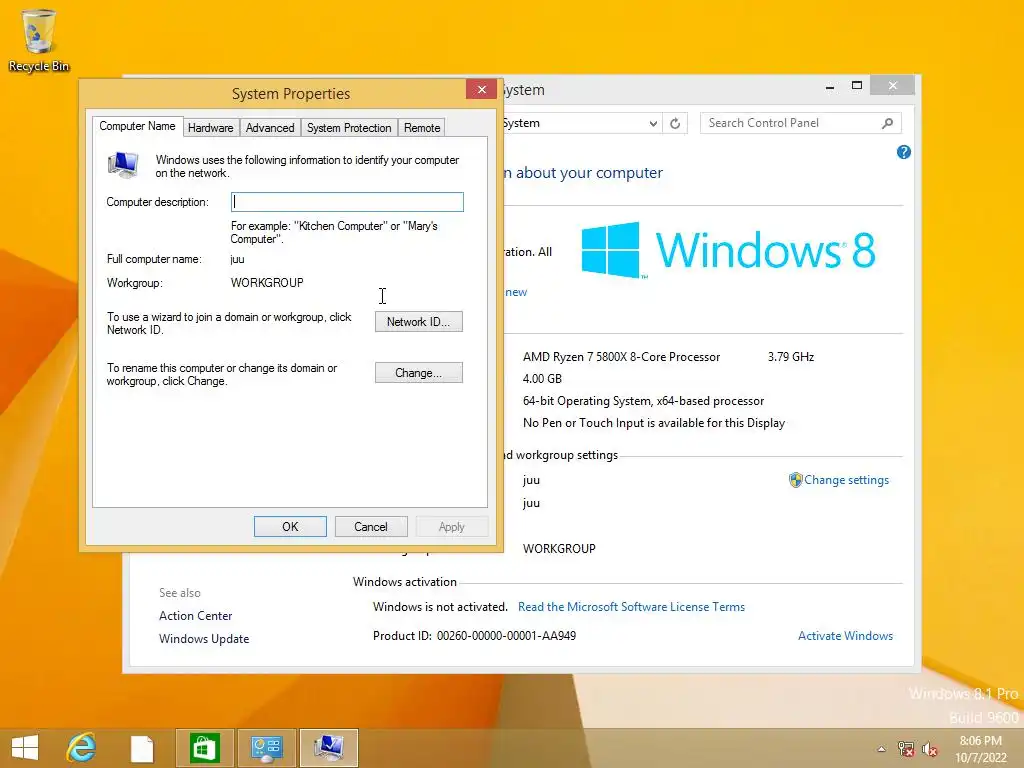Open the Advanced tab
The width and height of the screenshot is (1024, 768).
click(270, 128)
